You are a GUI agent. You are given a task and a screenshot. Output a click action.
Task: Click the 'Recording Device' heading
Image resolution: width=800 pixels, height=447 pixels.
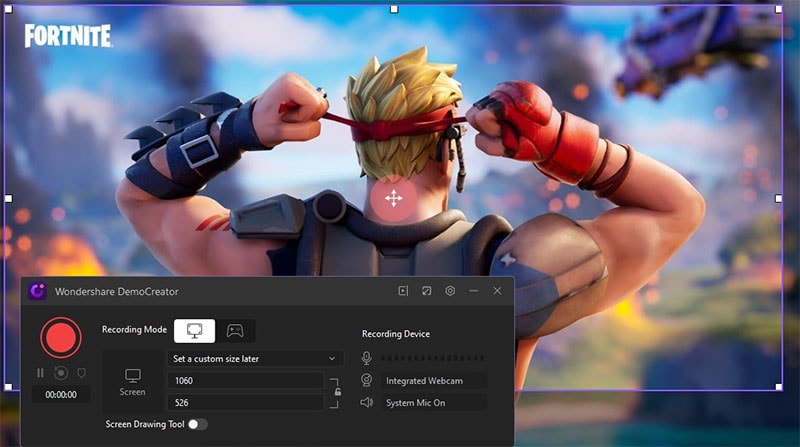pos(396,334)
